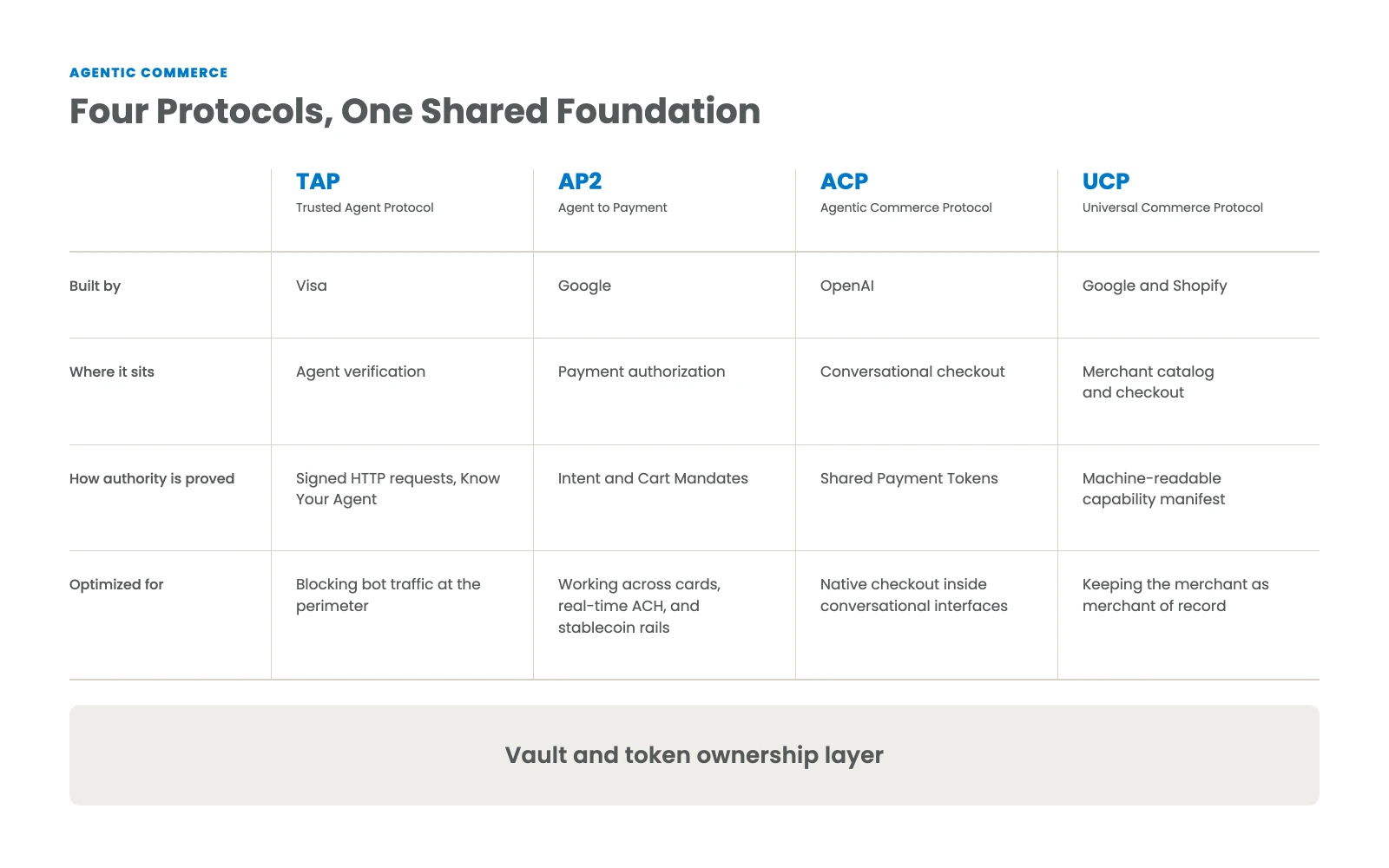The height and width of the screenshot is (868, 1389).
Task: Click the Vault and token ownership layer box
Action: [x=694, y=755]
